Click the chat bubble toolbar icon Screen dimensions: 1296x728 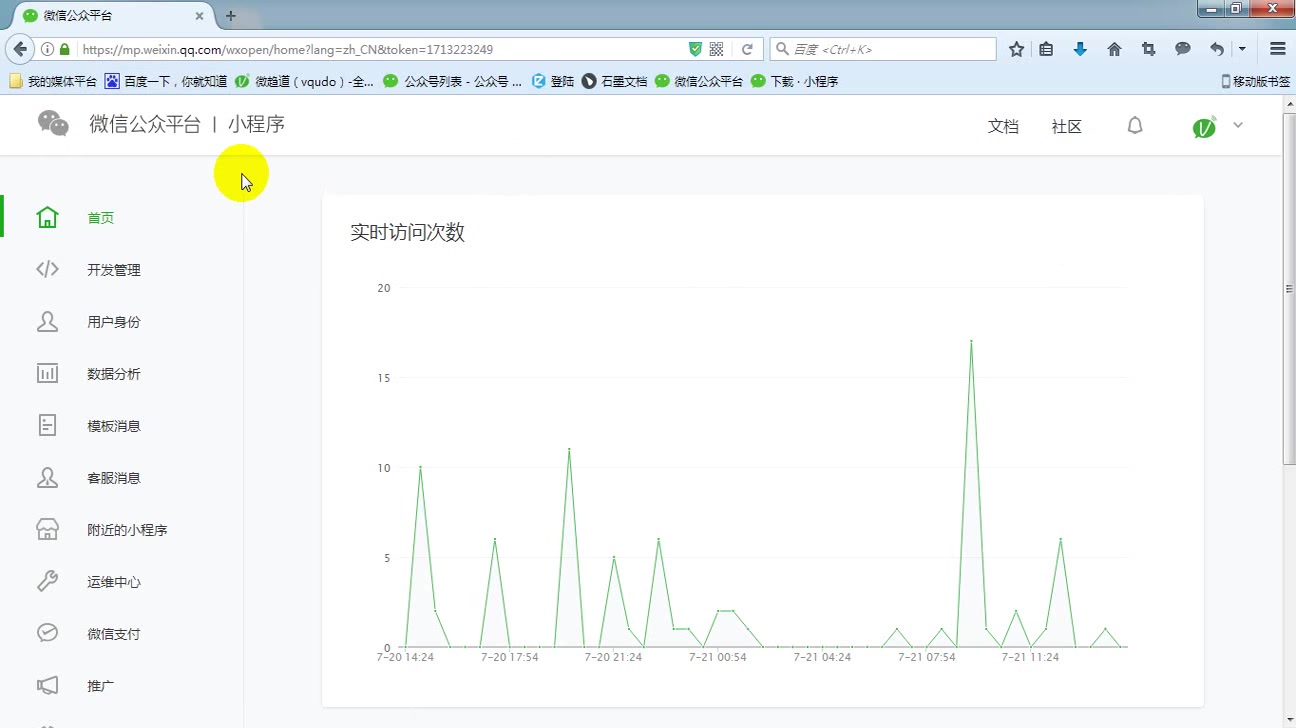[1182, 49]
